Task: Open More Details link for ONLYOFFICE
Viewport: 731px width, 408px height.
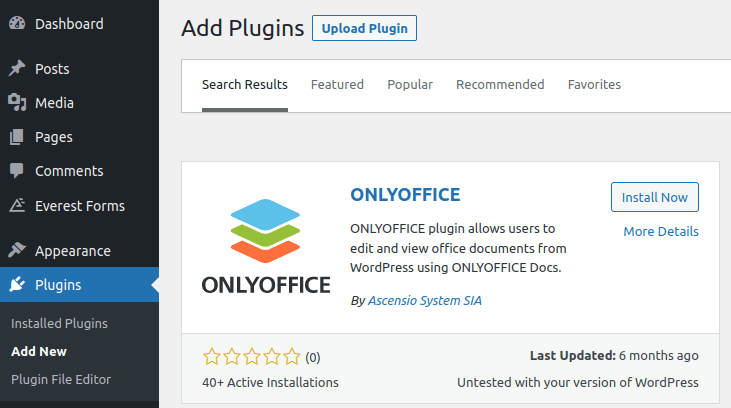Action: click(x=660, y=232)
